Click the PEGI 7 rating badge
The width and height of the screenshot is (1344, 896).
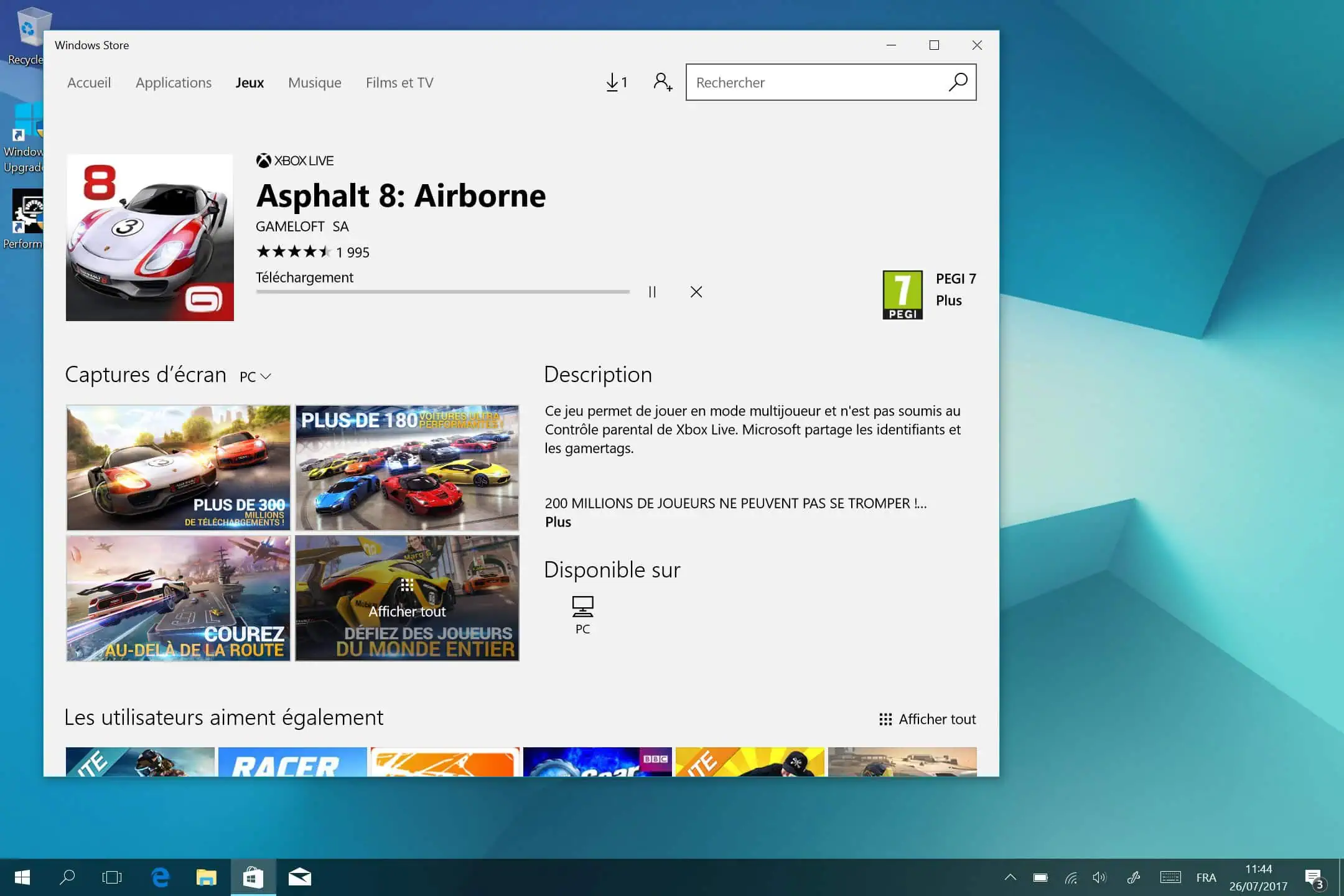(902, 295)
